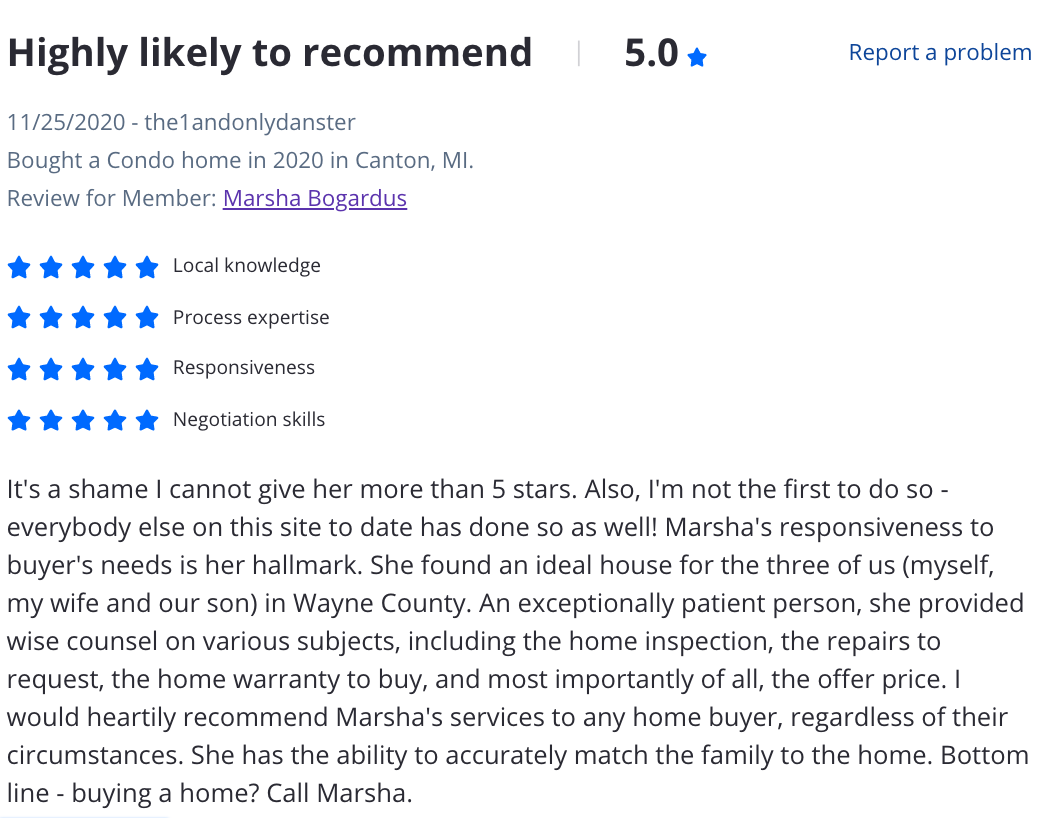Click the Bought a Condo home line
The image size is (1040, 818).
pos(240,161)
